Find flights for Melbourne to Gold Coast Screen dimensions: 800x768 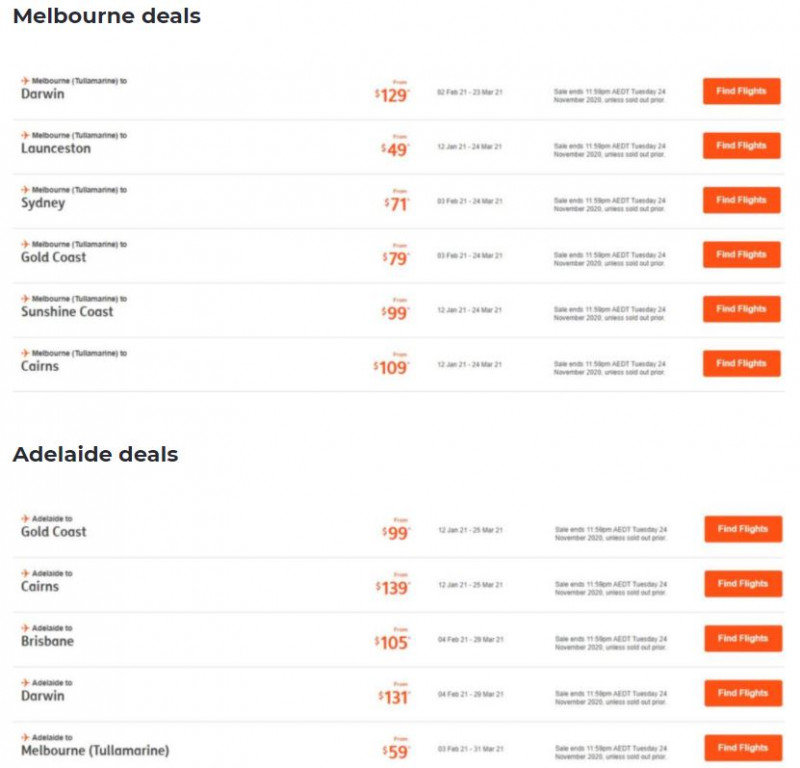click(x=741, y=255)
